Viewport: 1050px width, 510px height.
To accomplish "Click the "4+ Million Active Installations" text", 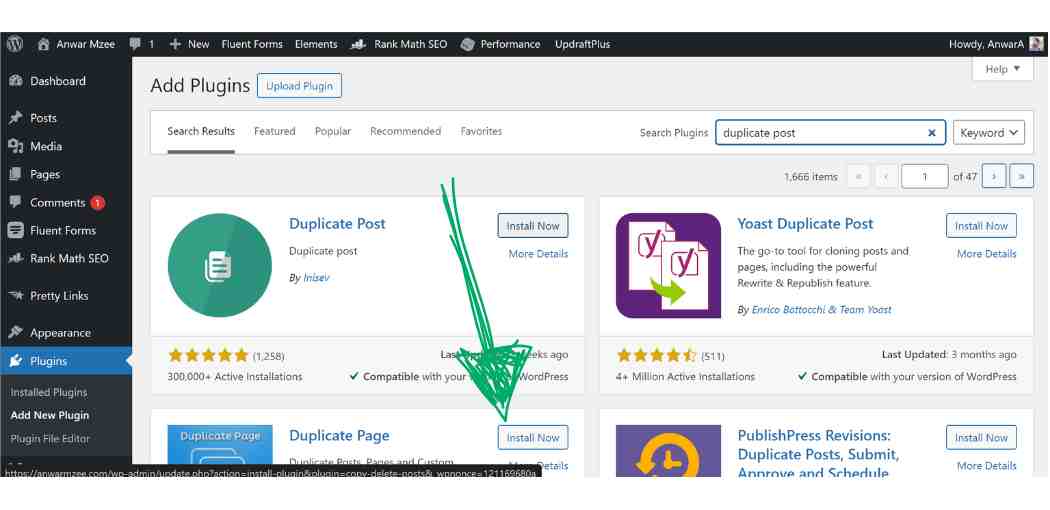I will click(685, 377).
